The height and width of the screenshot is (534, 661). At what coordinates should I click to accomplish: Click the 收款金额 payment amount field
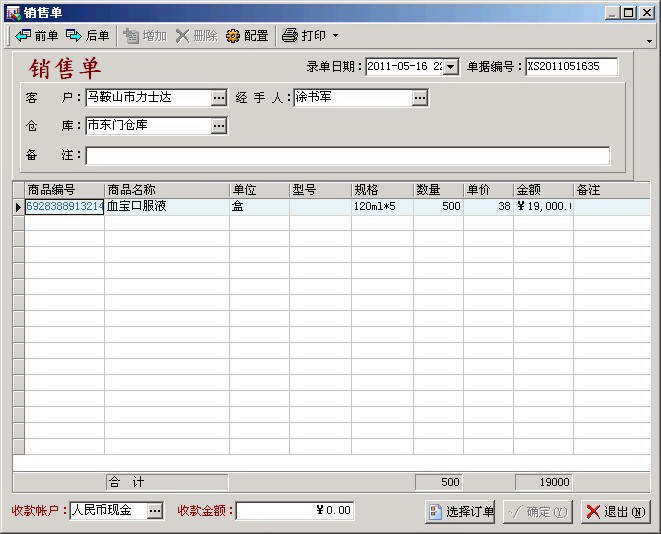[x=295, y=511]
